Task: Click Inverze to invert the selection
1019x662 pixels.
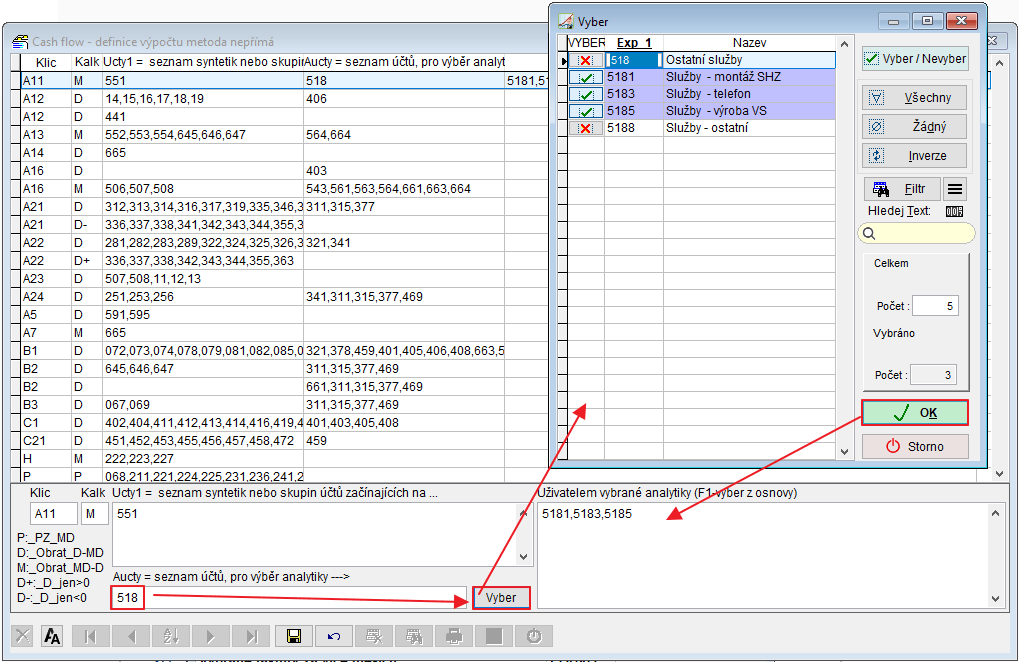Action: pos(915,156)
